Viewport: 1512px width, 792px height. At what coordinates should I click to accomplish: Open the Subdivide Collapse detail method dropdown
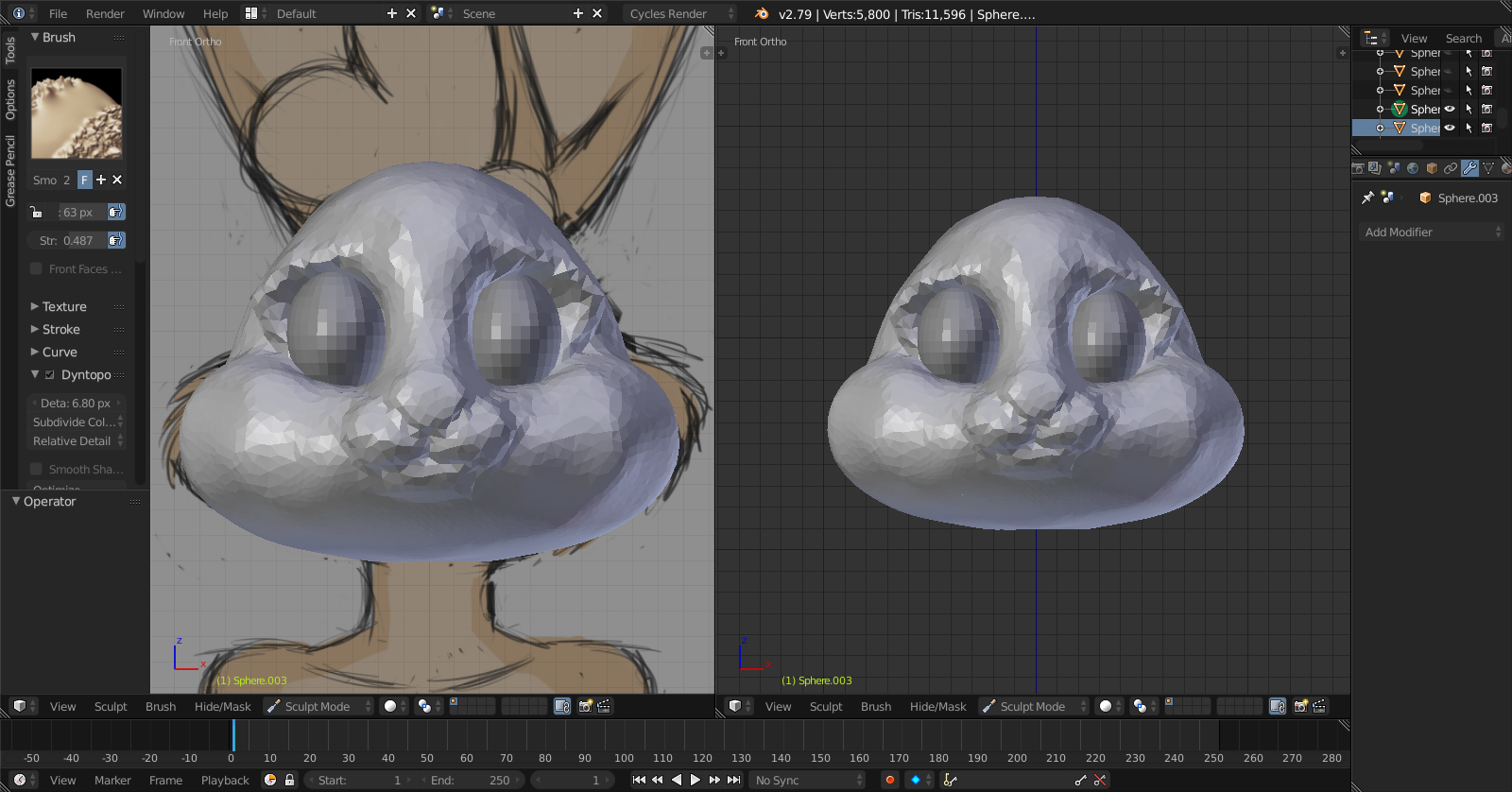click(77, 422)
